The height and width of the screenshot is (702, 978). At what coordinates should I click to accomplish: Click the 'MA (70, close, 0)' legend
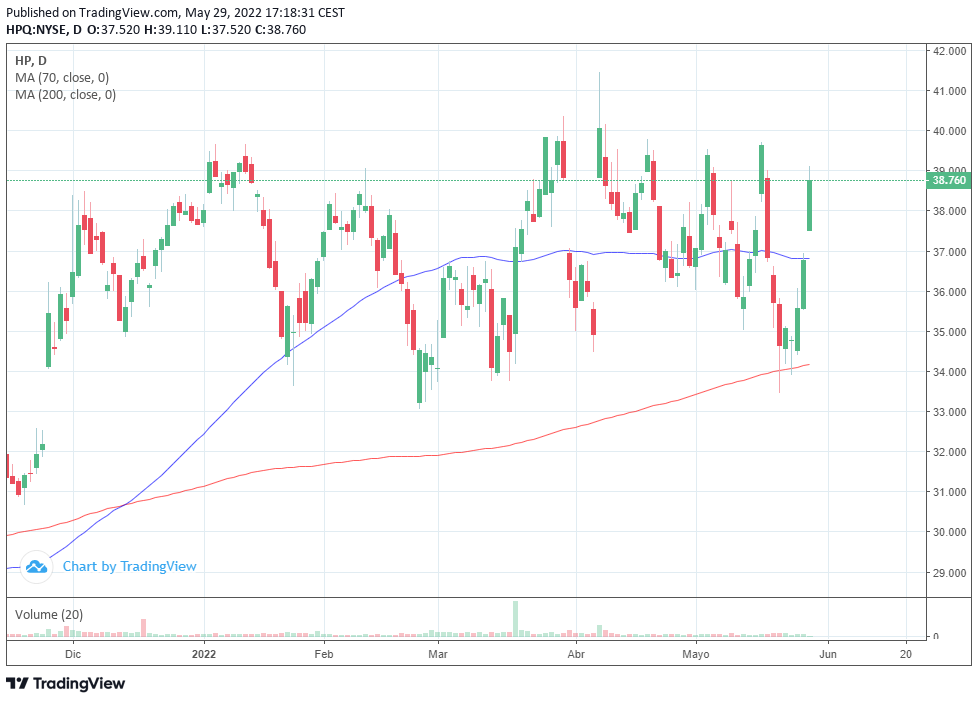[x=62, y=78]
